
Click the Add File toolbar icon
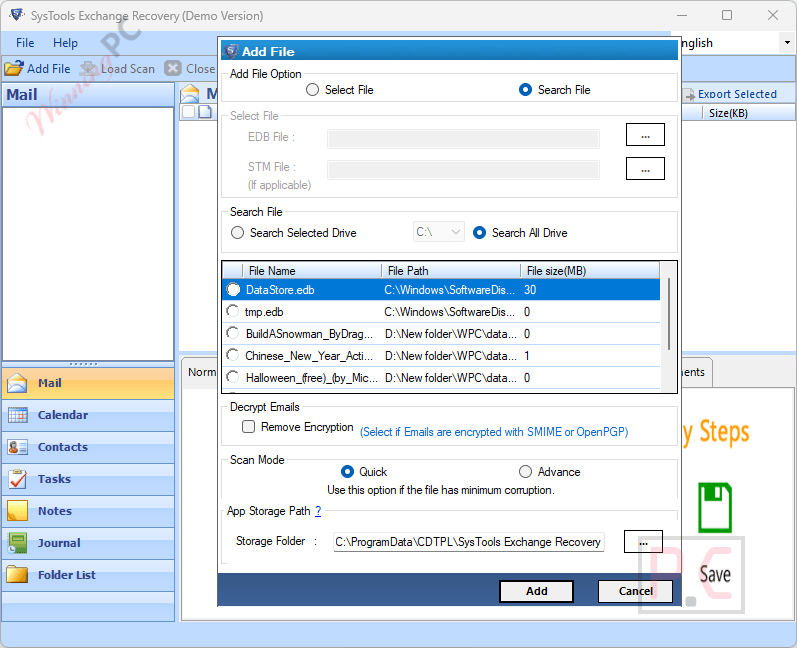14,68
